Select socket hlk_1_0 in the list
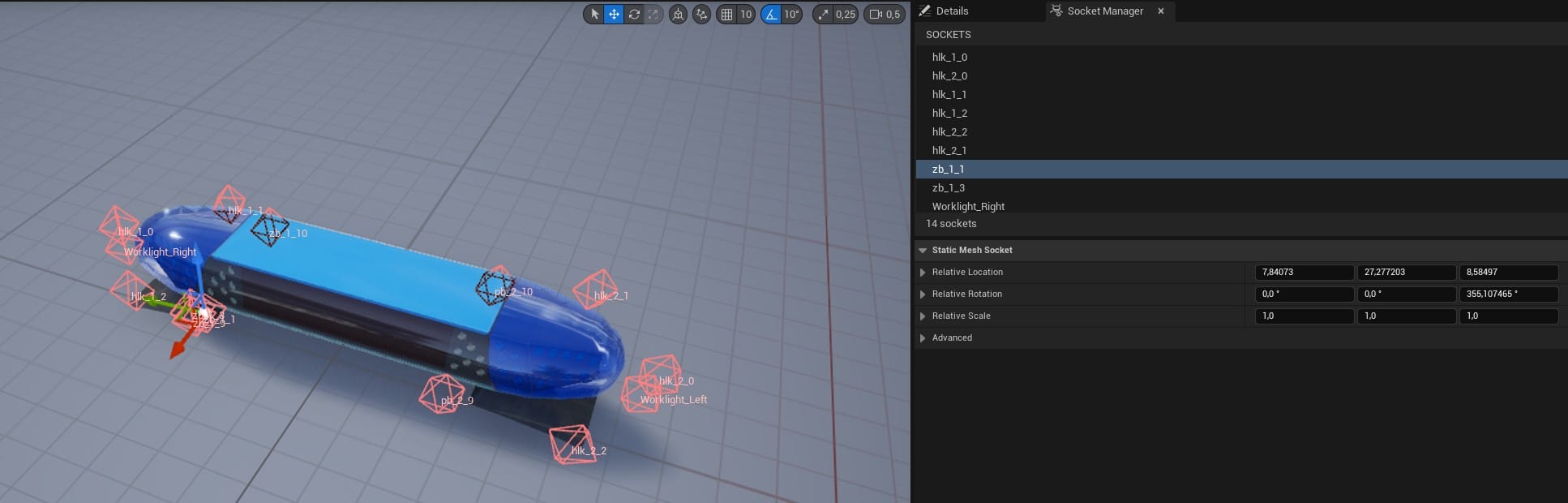 point(1241,57)
